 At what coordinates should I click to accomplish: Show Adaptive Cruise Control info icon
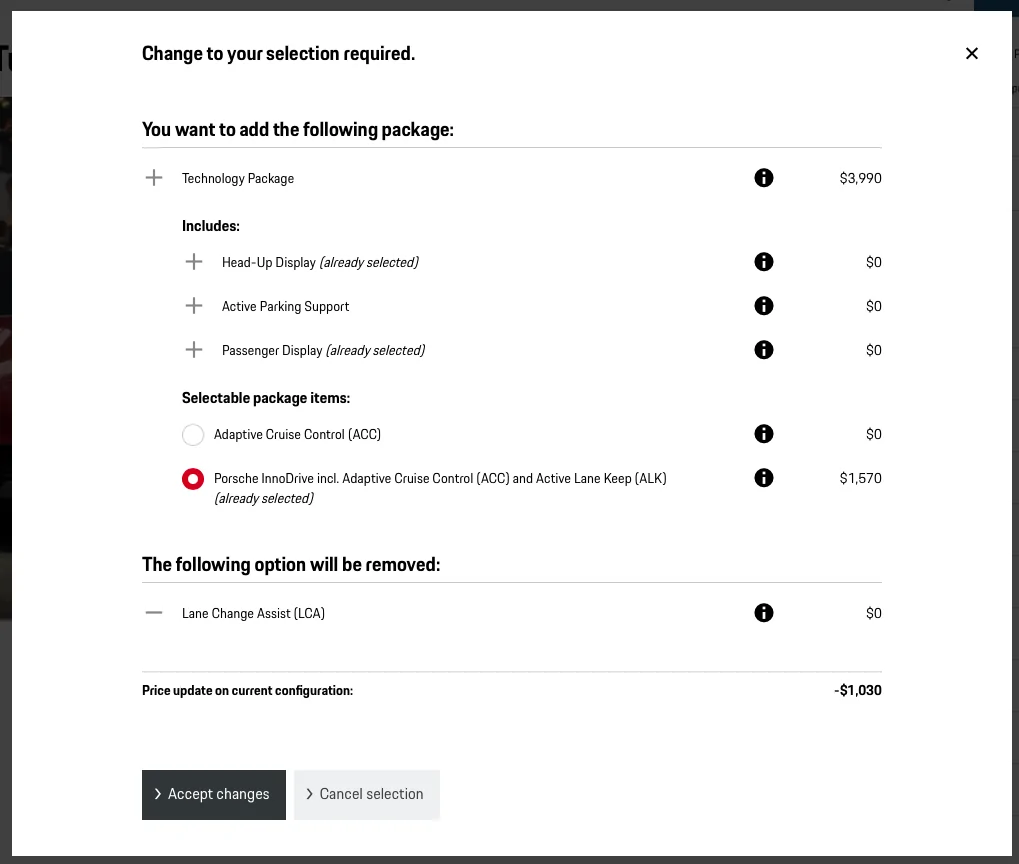764,434
